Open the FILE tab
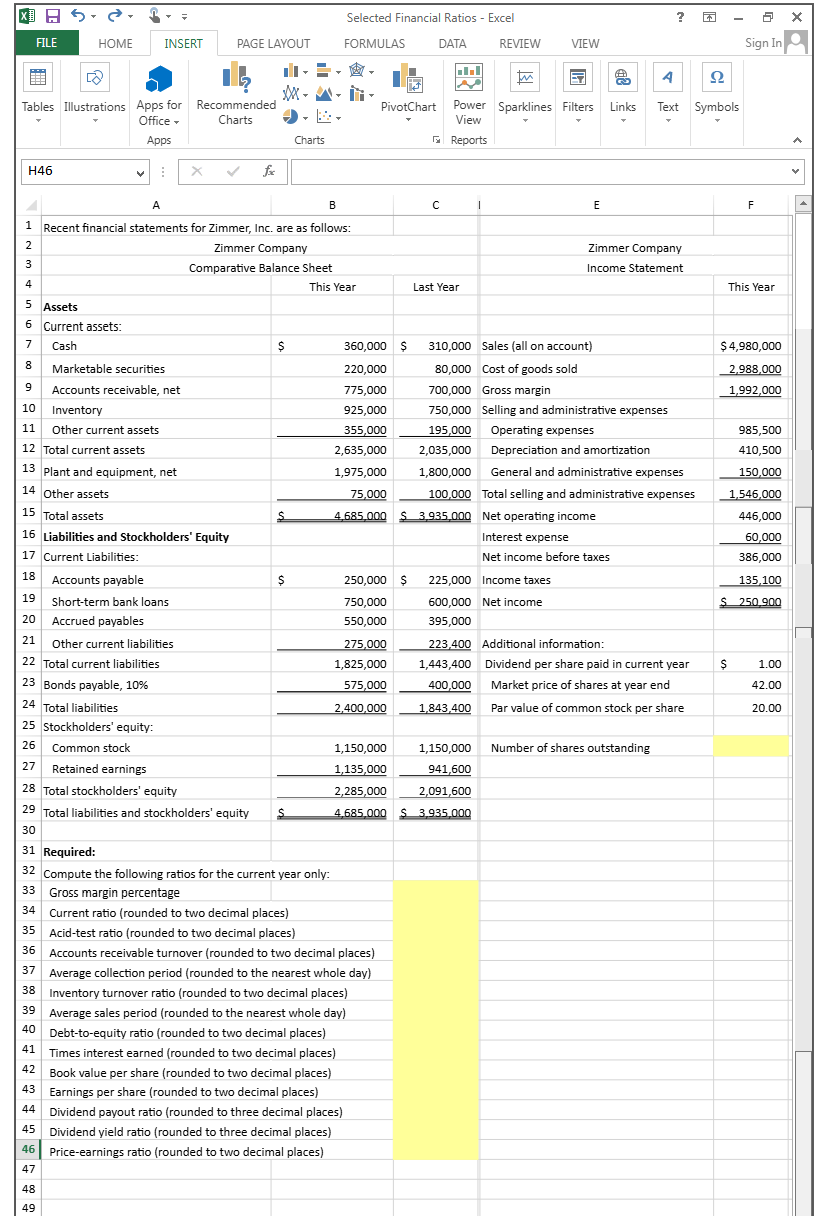Viewport: 822px width, 1221px height. point(46,43)
